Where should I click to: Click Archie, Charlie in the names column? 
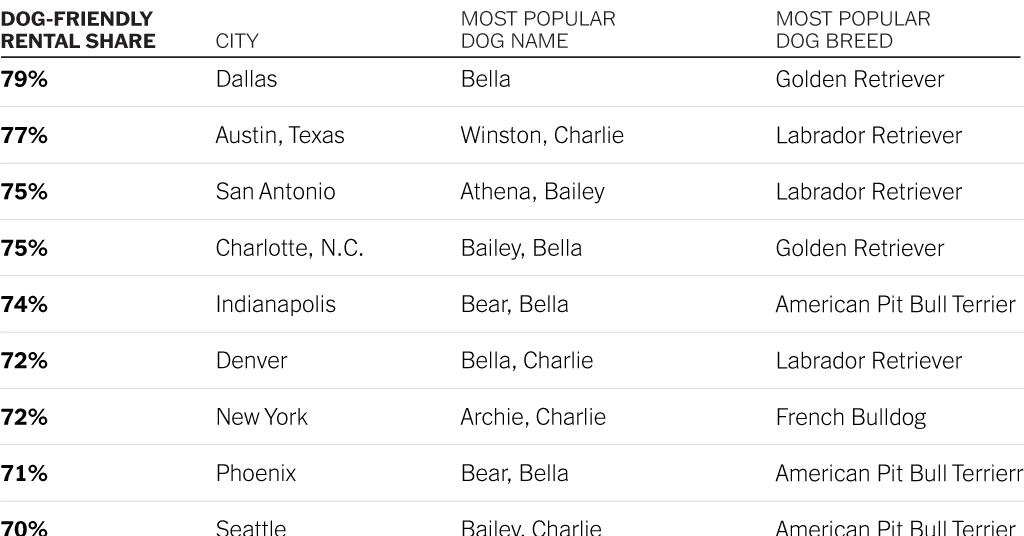pyautogui.click(x=533, y=417)
